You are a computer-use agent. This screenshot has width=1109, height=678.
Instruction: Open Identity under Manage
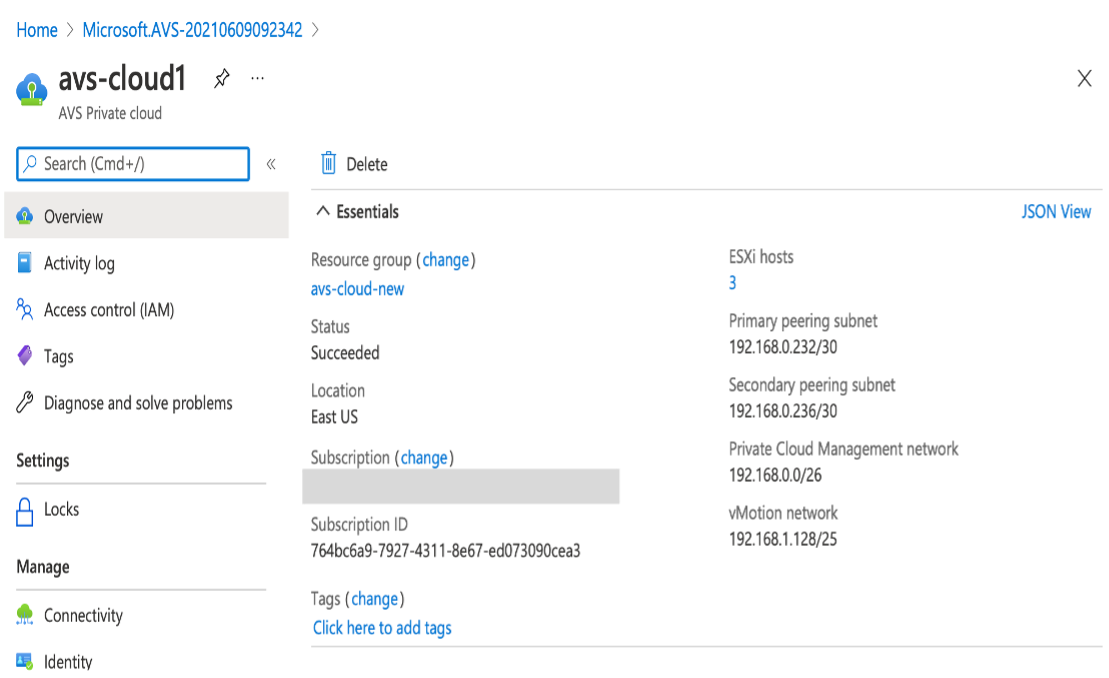pyautogui.click(x=68, y=662)
